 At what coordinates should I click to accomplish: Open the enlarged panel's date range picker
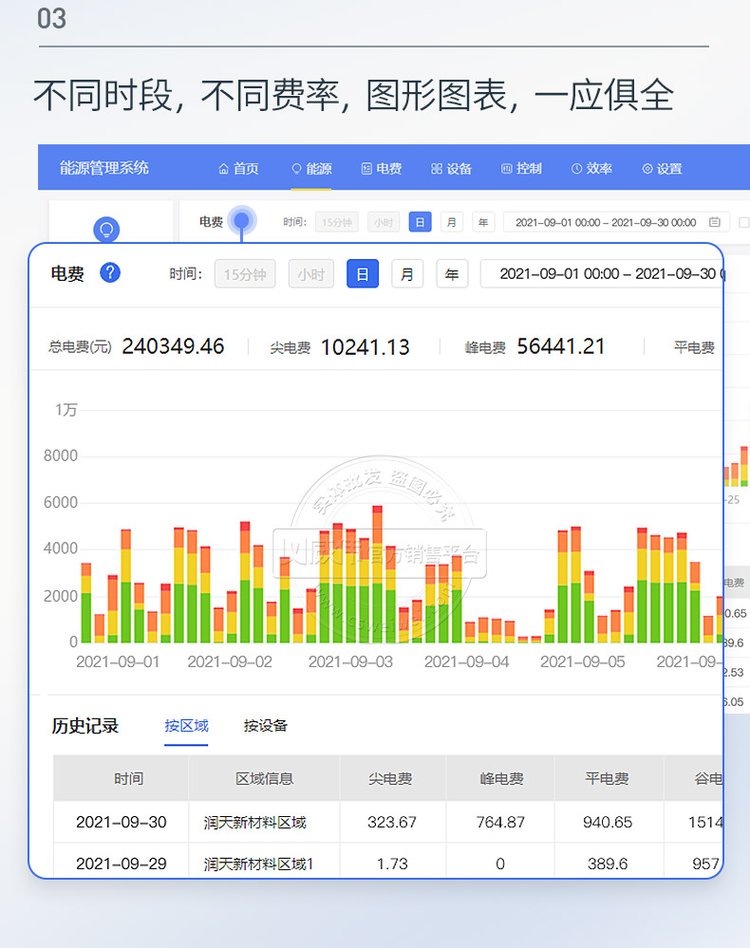600,274
